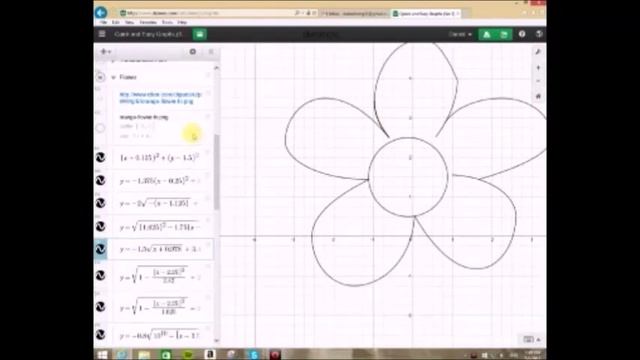Click the y=-2√-(x-1.125) expression field
The width and height of the screenshot is (640, 360).
pos(160,203)
